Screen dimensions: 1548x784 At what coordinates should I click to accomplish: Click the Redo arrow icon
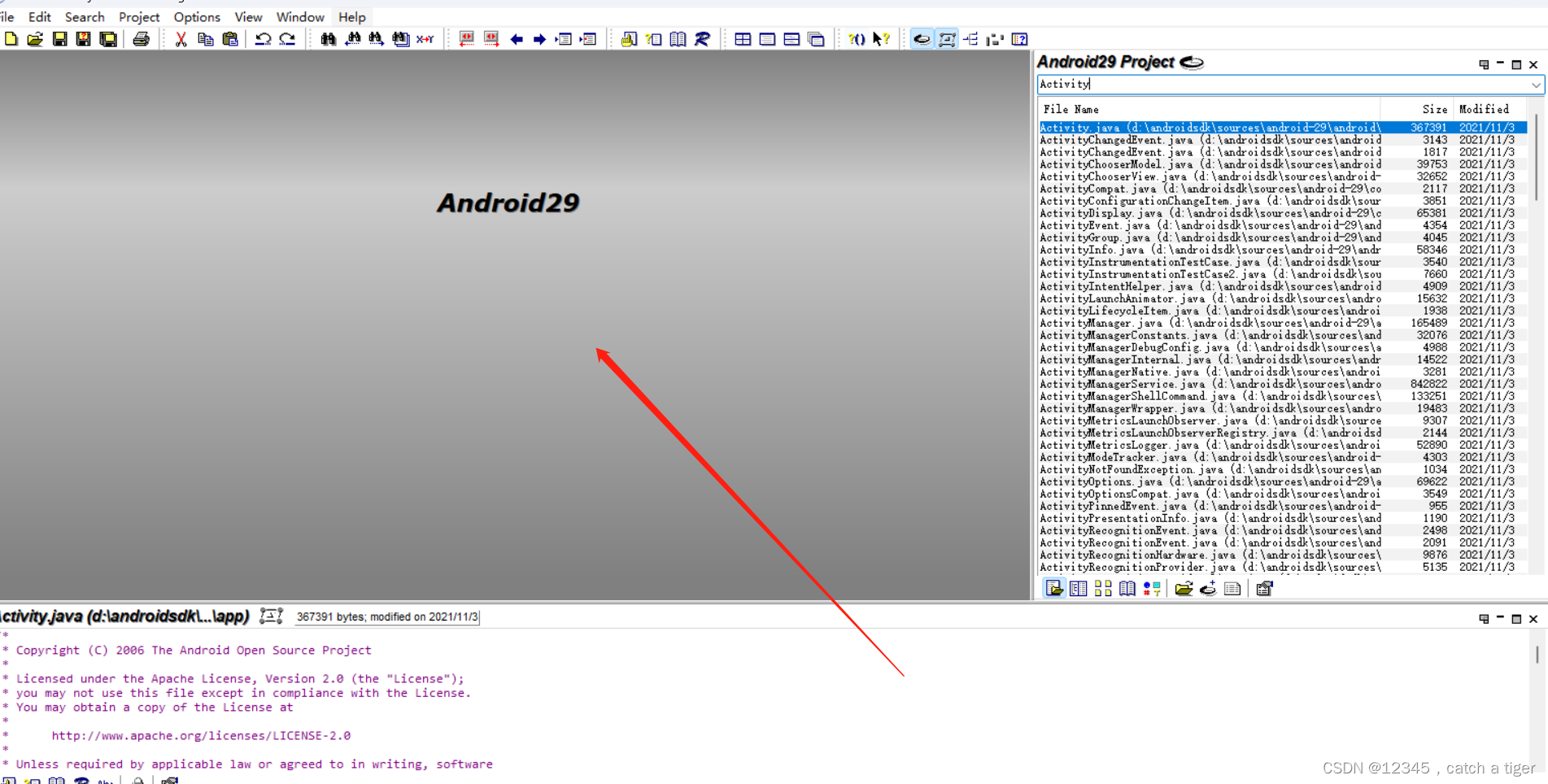[287, 38]
